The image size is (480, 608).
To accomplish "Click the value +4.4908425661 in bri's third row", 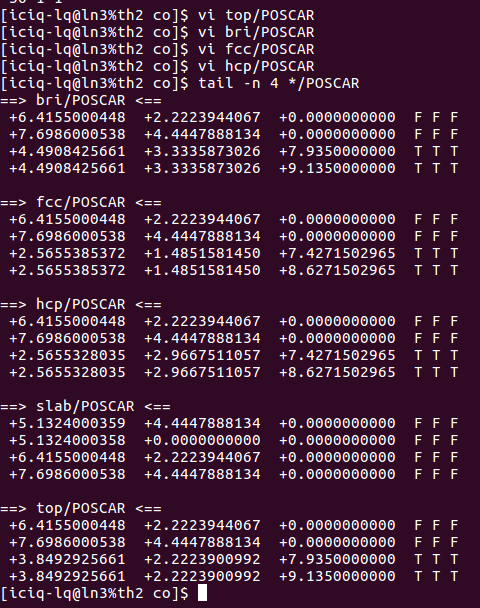I will [67, 151].
